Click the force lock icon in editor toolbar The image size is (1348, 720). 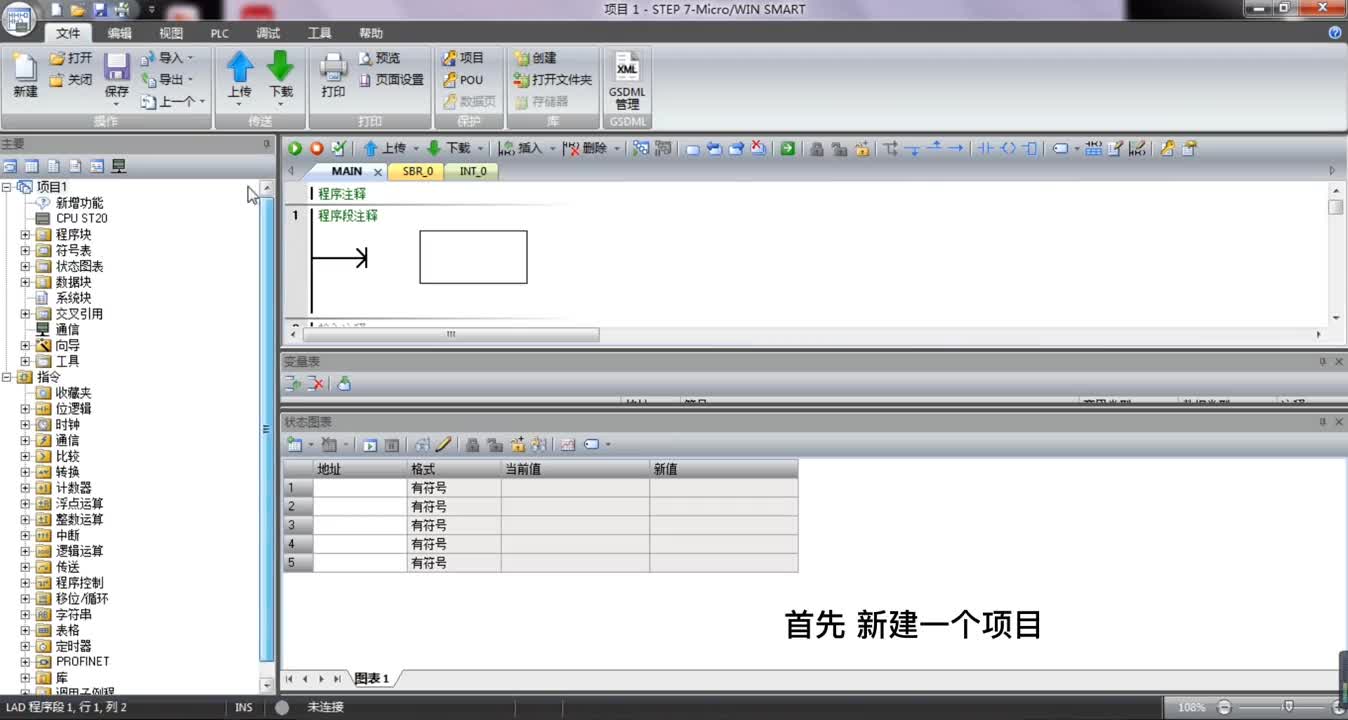pos(817,149)
